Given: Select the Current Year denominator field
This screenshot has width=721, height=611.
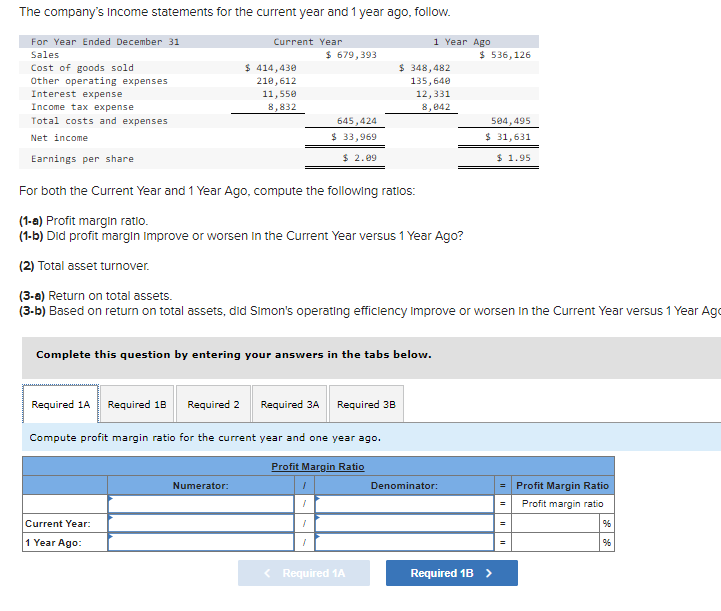Looking at the screenshot, I should click(x=404, y=523).
